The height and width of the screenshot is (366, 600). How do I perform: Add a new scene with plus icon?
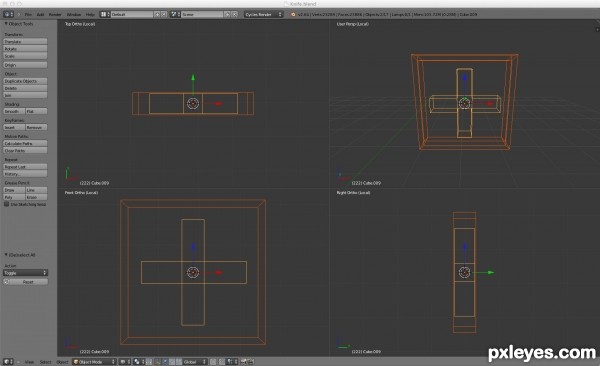pyautogui.click(x=227, y=14)
